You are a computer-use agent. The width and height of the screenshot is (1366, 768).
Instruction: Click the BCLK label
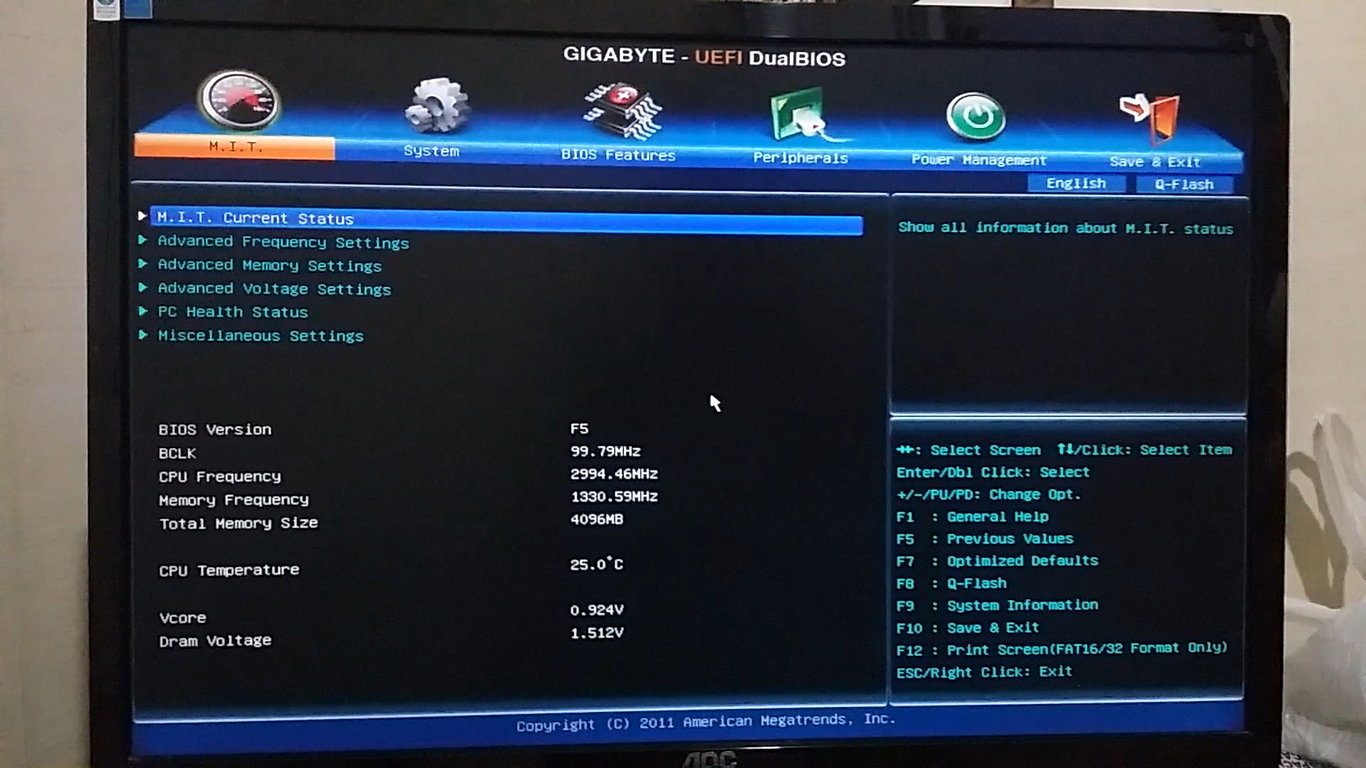click(x=178, y=453)
